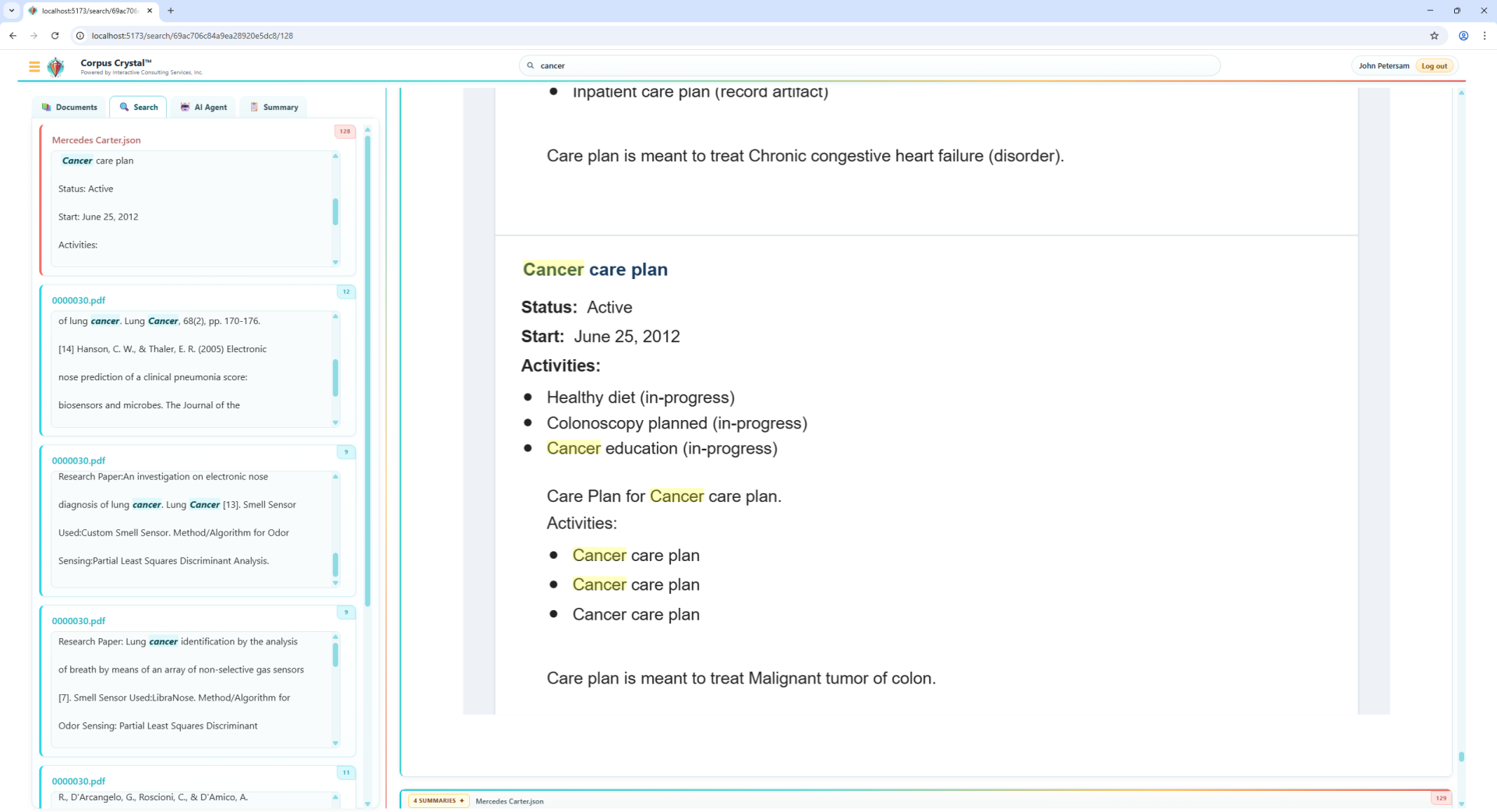Click the magnifier icon in search bar
The height and width of the screenshot is (812, 1497).
(531, 65)
